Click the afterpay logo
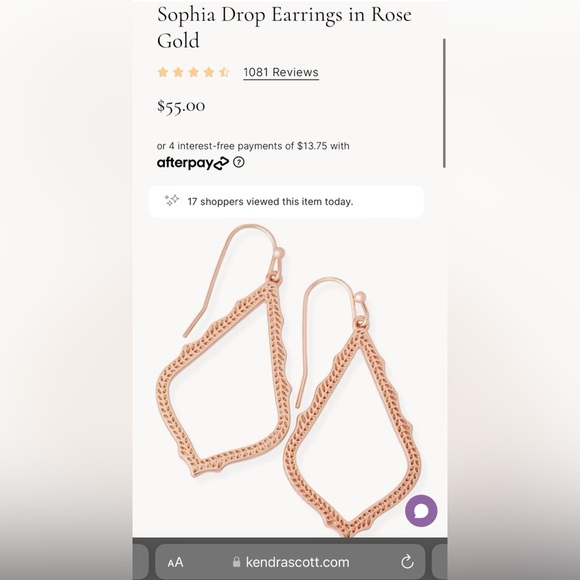 [193, 163]
